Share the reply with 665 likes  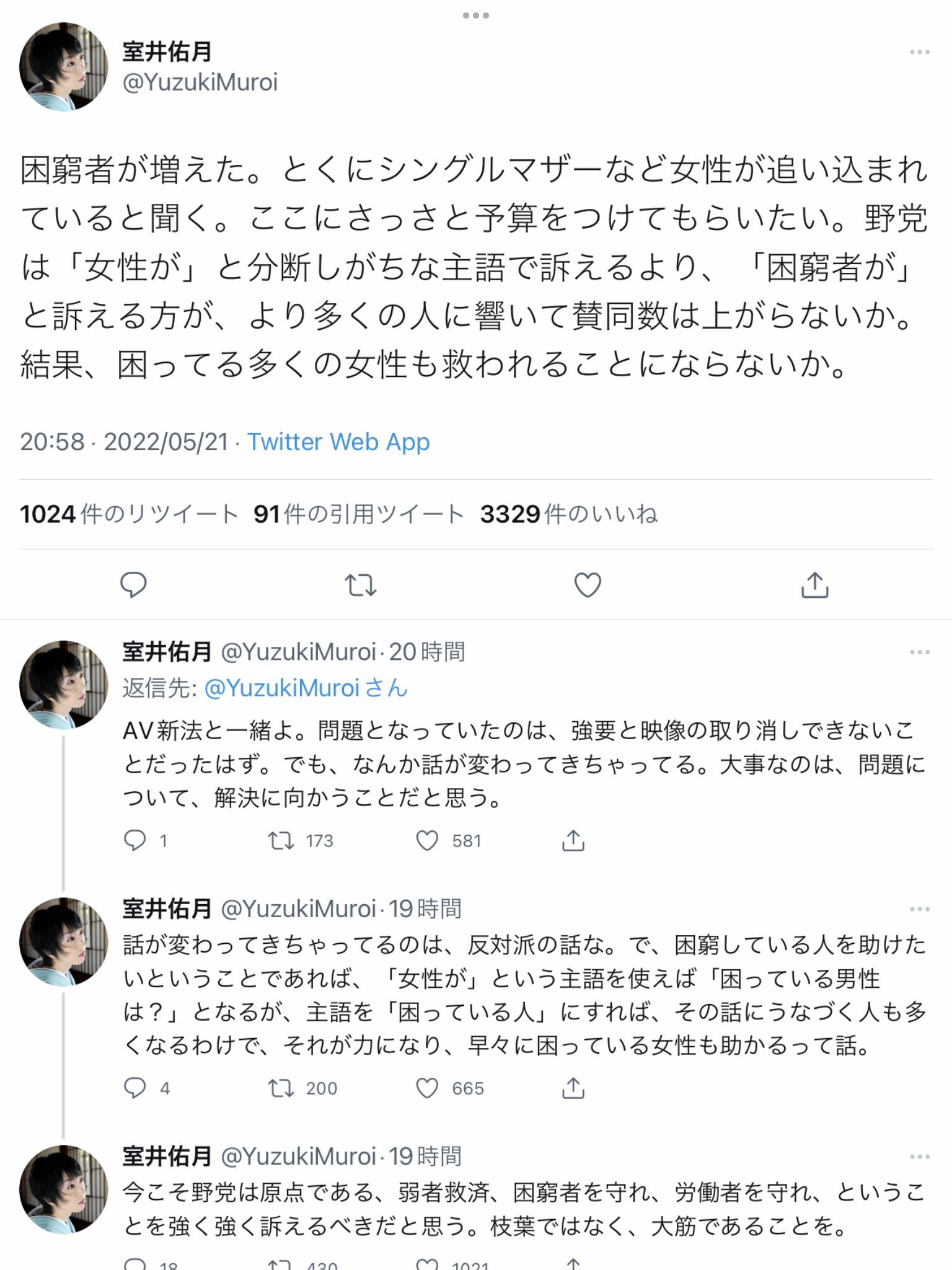click(x=573, y=1088)
